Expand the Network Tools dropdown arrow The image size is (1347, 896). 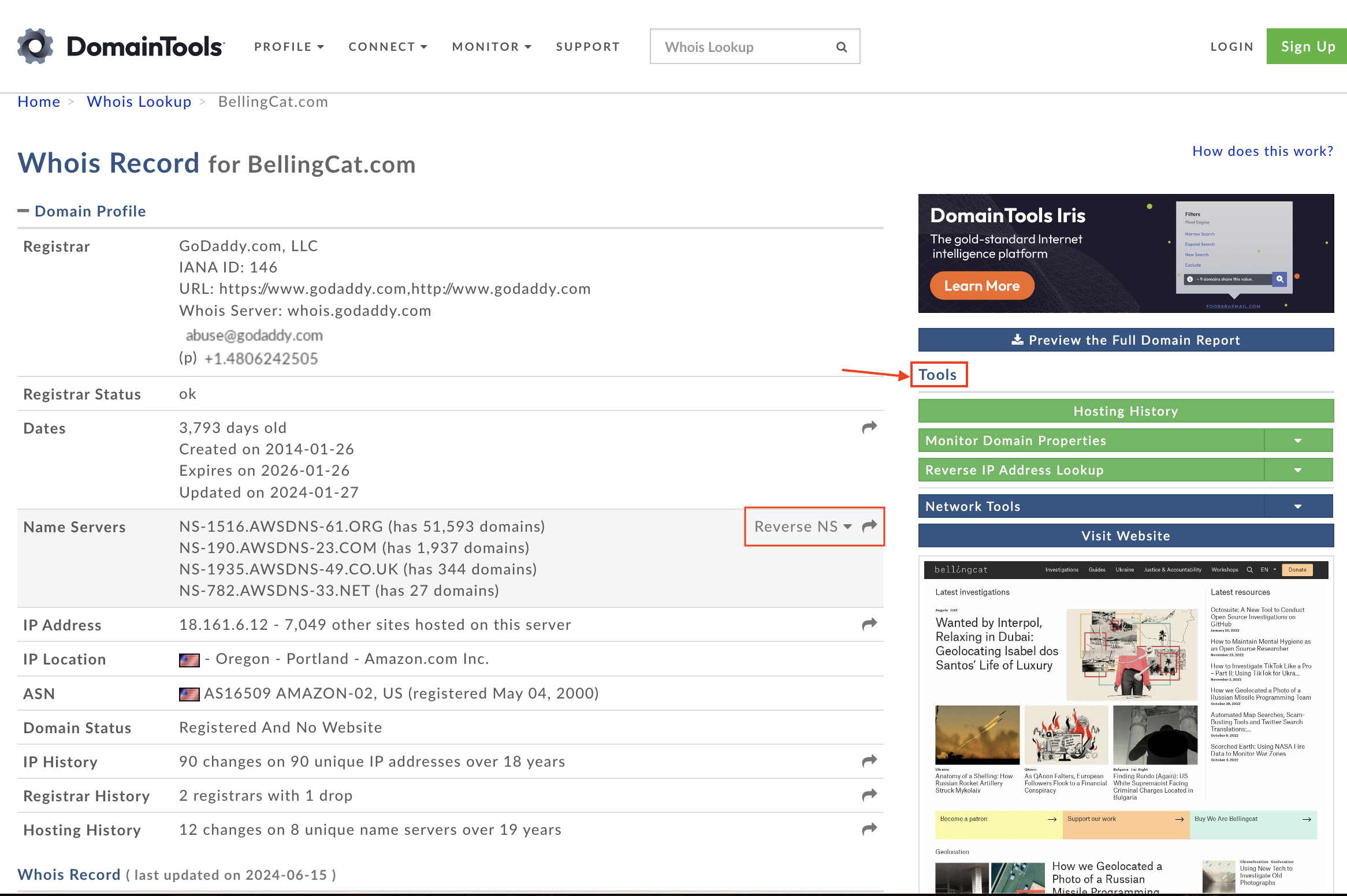coord(1298,506)
